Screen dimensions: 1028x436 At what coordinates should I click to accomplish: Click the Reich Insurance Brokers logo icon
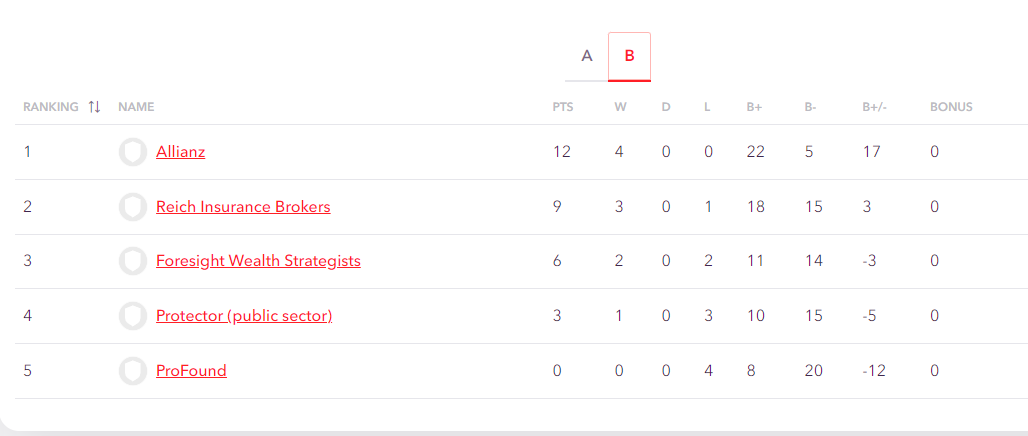point(132,207)
